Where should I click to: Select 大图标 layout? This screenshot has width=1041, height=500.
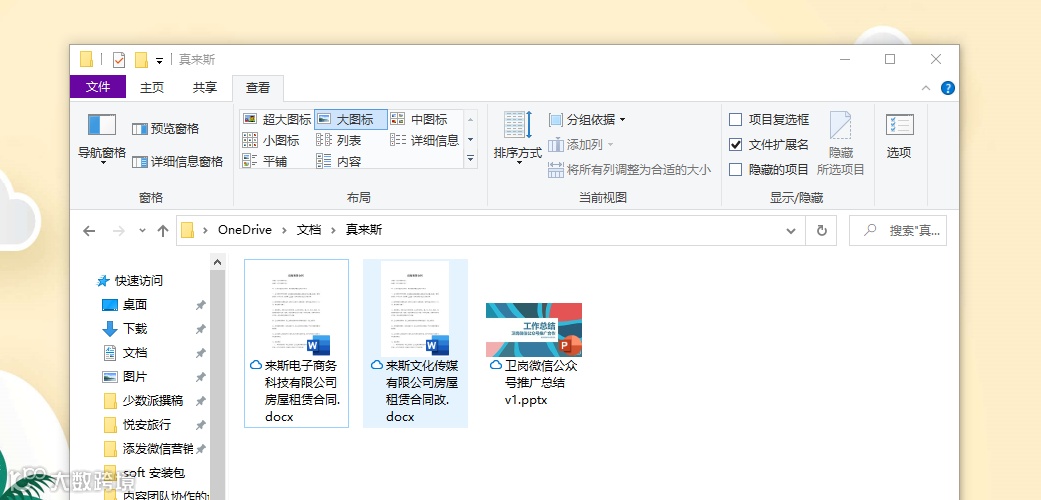tap(351, 120)
